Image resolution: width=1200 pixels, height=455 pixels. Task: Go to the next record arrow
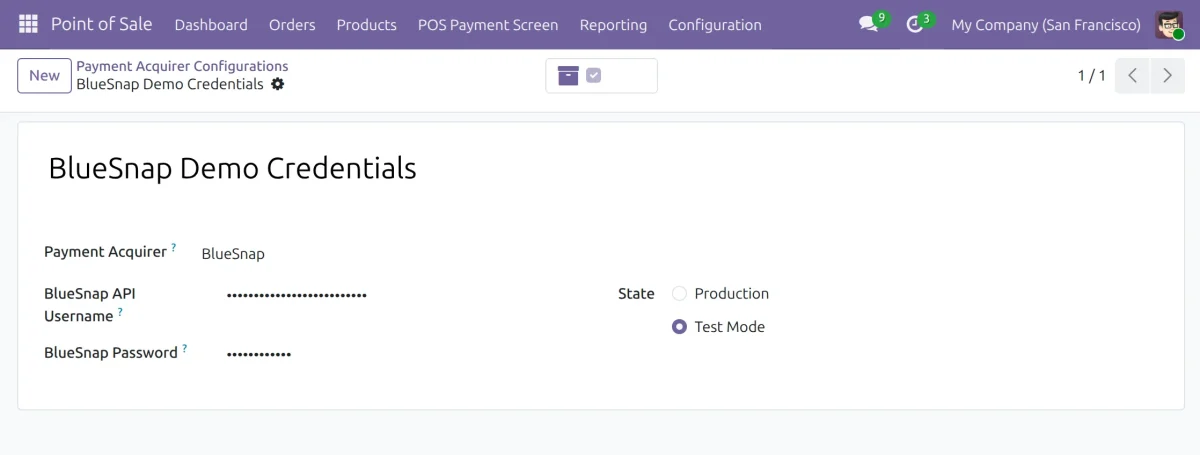[1167, 76]
